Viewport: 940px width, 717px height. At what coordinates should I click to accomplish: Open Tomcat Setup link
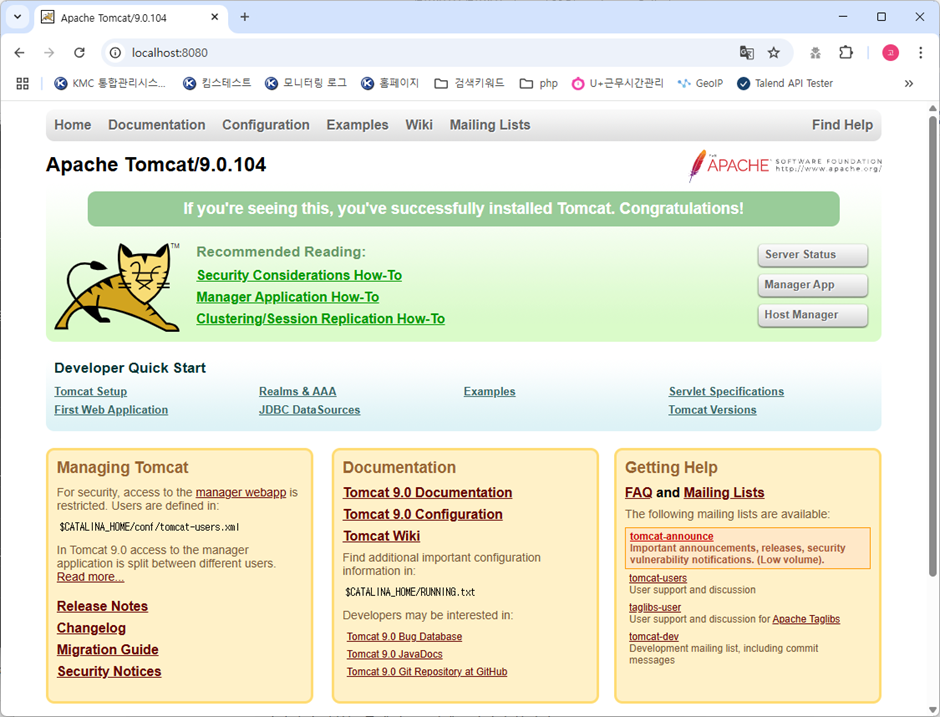click(x=91, y=391)
